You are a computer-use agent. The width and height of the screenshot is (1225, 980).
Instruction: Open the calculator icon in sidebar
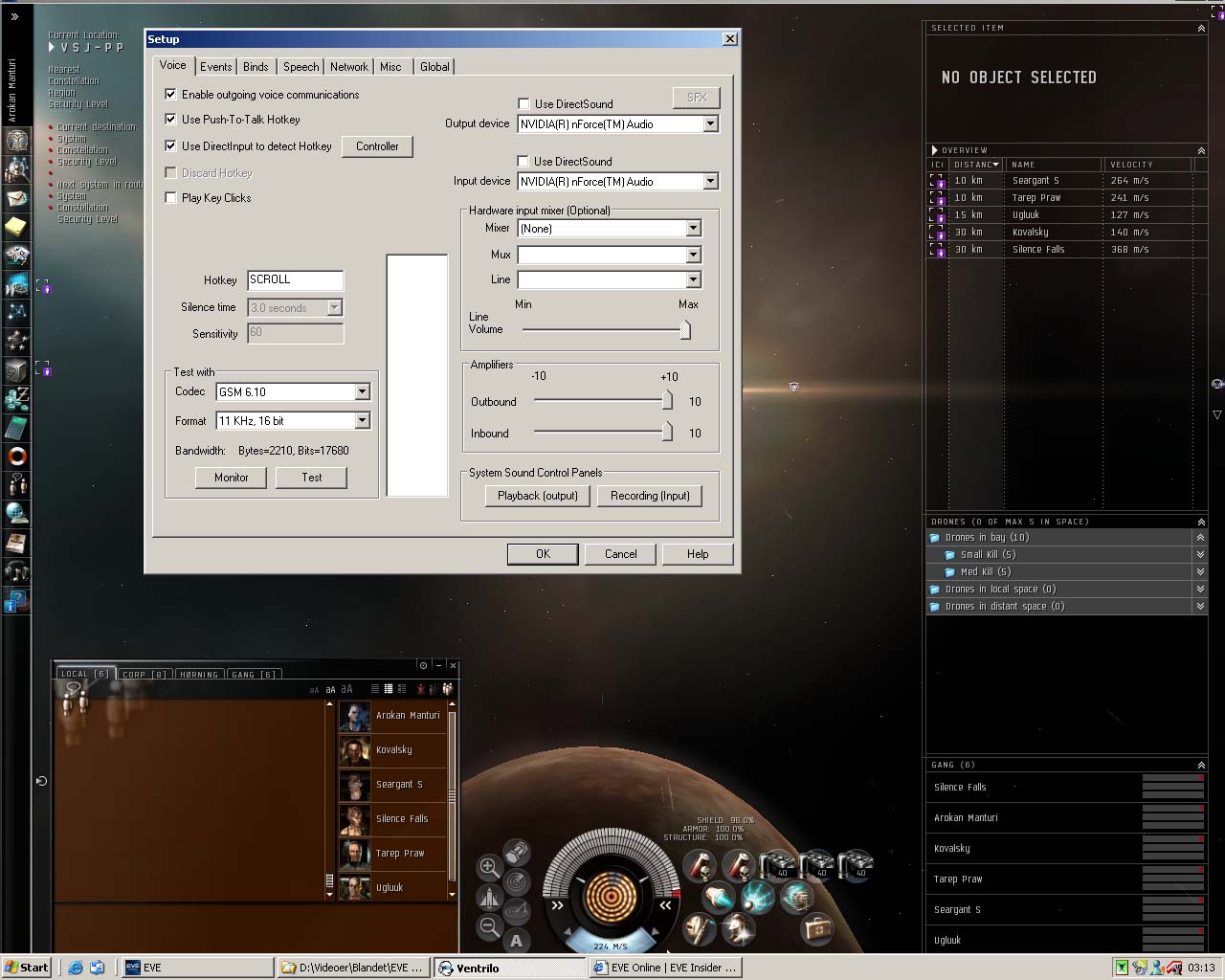tap(16, 428)
